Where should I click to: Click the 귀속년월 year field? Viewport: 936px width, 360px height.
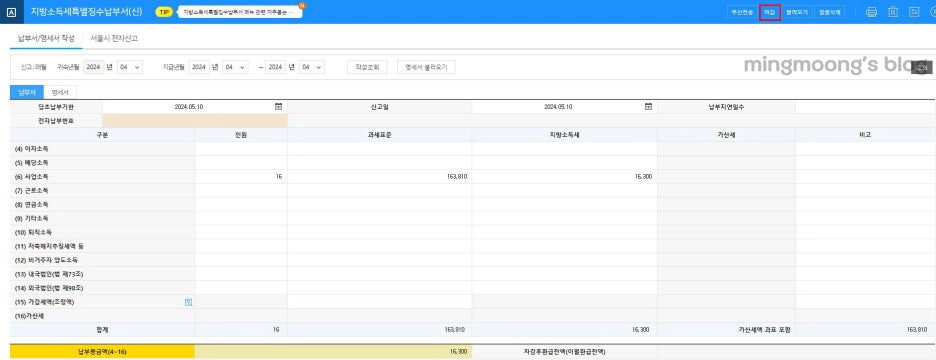[x=94, y=67]
